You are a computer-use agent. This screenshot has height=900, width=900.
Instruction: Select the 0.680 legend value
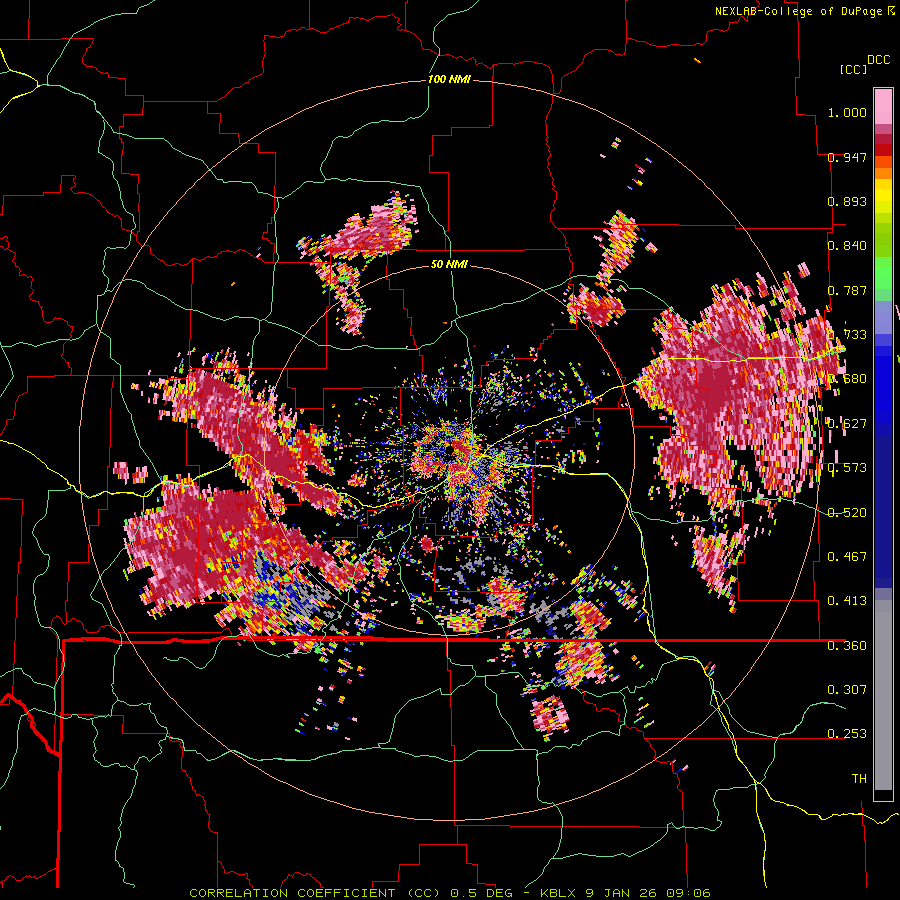pos(849,379)
